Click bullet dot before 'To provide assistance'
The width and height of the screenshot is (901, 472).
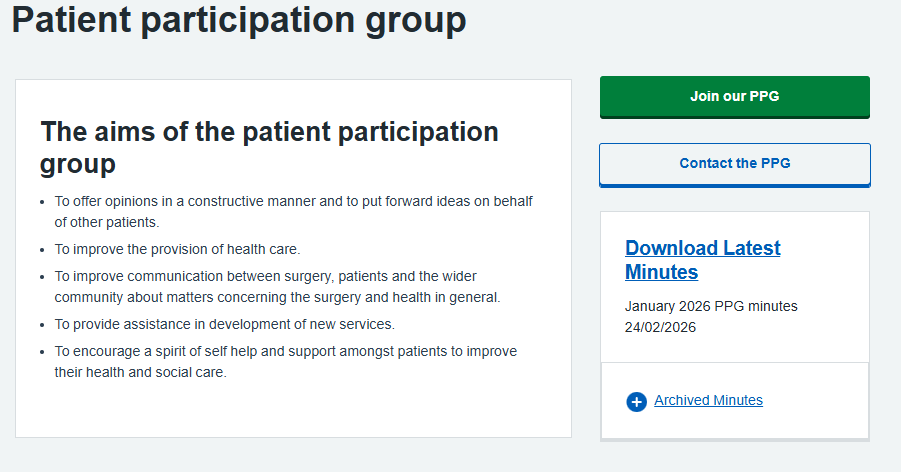click(42, 325)
